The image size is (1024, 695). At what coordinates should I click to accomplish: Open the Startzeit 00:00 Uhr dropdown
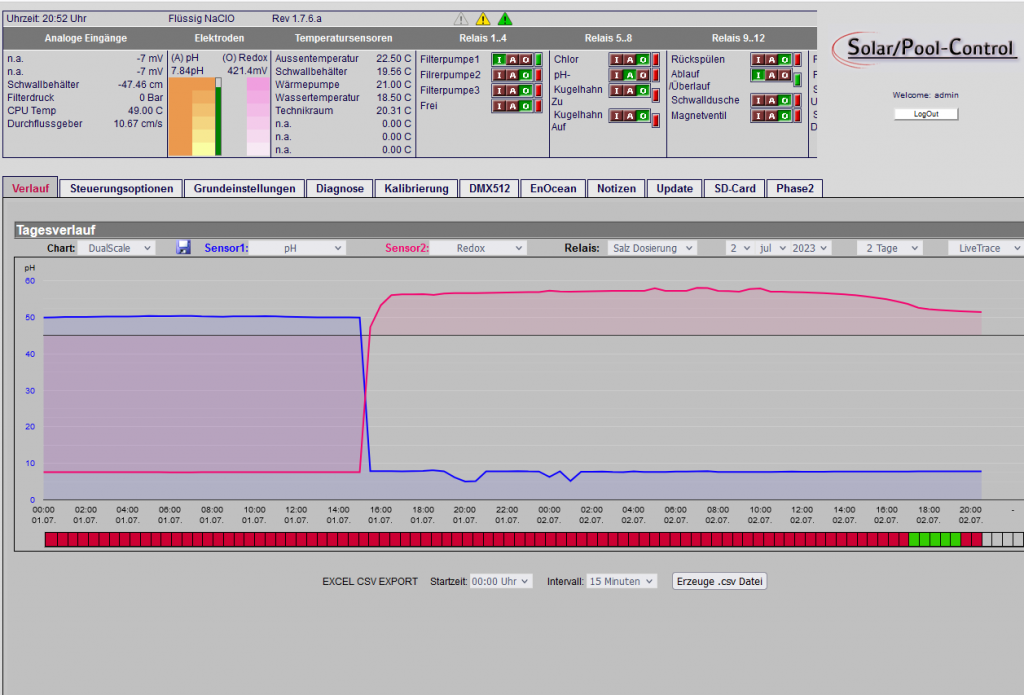tap(501, 581)
